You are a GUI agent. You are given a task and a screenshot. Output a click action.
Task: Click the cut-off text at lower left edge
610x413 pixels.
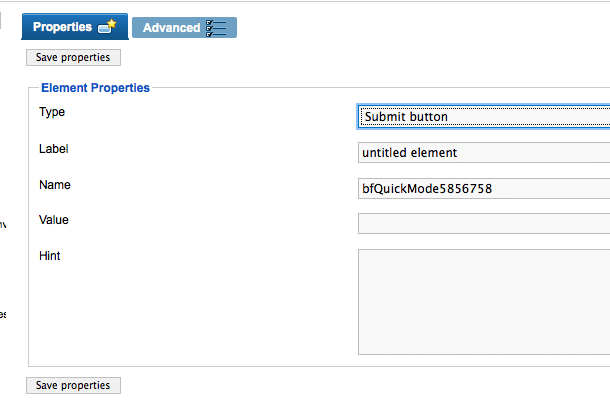click(3, 314)
